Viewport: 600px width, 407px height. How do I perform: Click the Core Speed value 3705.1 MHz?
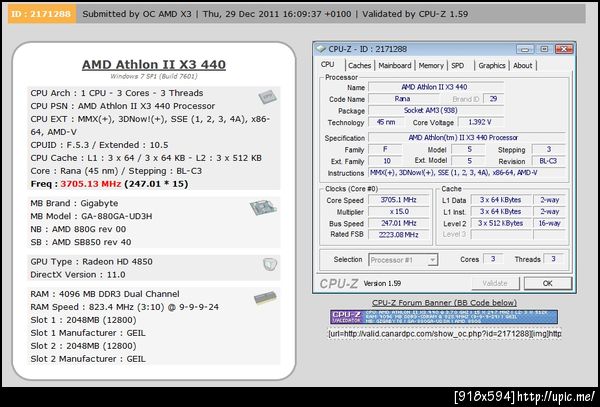pyautogui.click(x=399, y=200)
